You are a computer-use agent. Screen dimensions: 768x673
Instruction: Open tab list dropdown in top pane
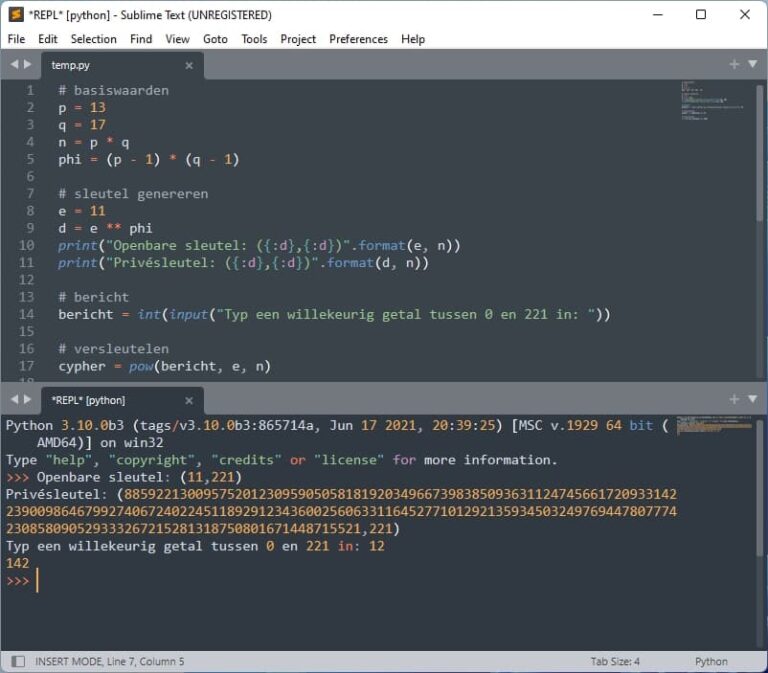(753, 64)
